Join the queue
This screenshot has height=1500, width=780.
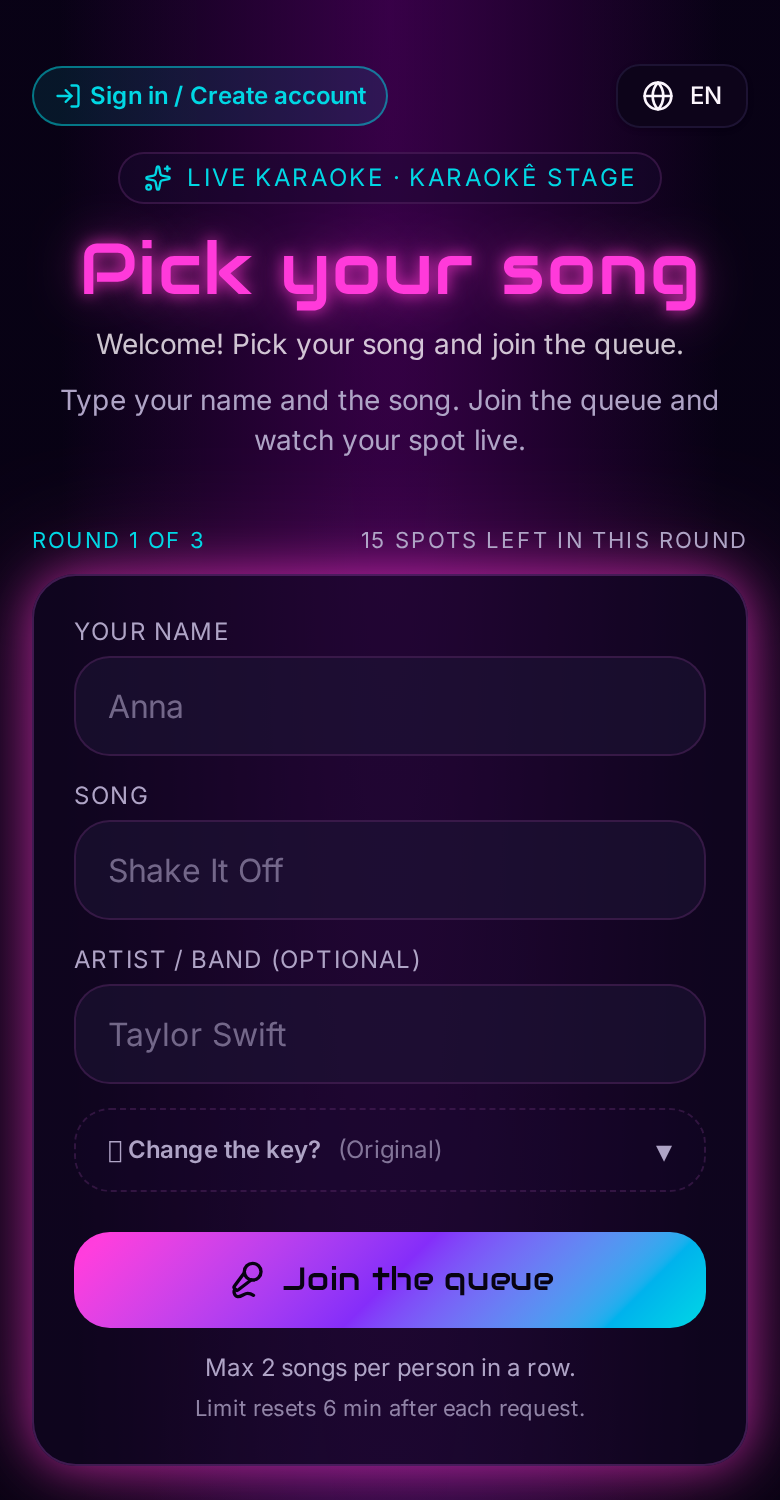click(390, 1280)
